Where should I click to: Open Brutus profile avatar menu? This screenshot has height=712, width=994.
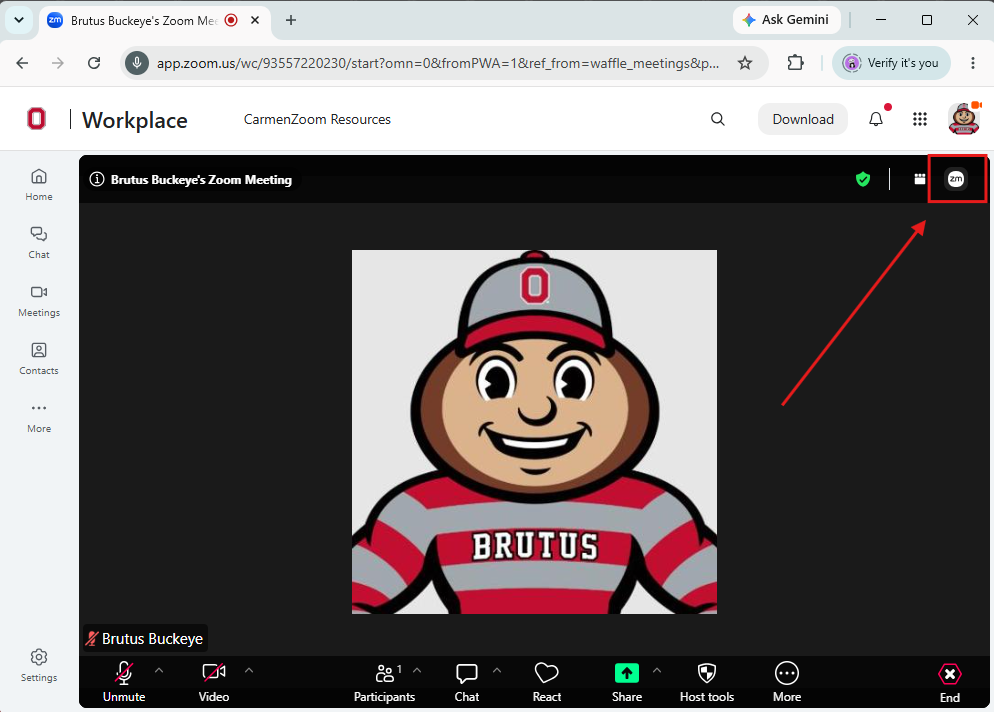pyautogui.click(x=964, y=119)
